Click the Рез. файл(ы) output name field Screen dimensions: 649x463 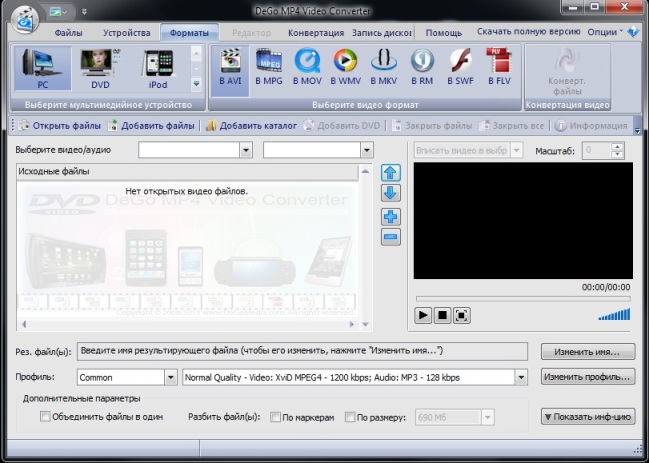(302, 351)
